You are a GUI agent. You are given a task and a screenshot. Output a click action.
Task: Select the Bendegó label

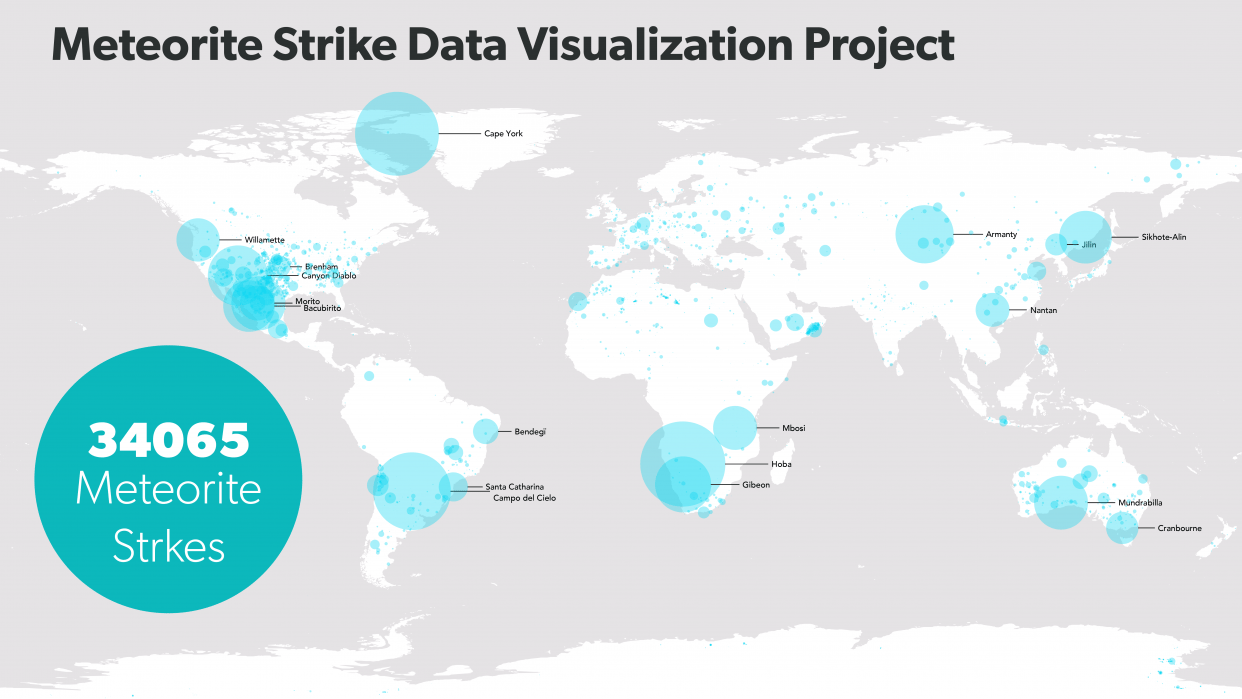click(528, 431)
